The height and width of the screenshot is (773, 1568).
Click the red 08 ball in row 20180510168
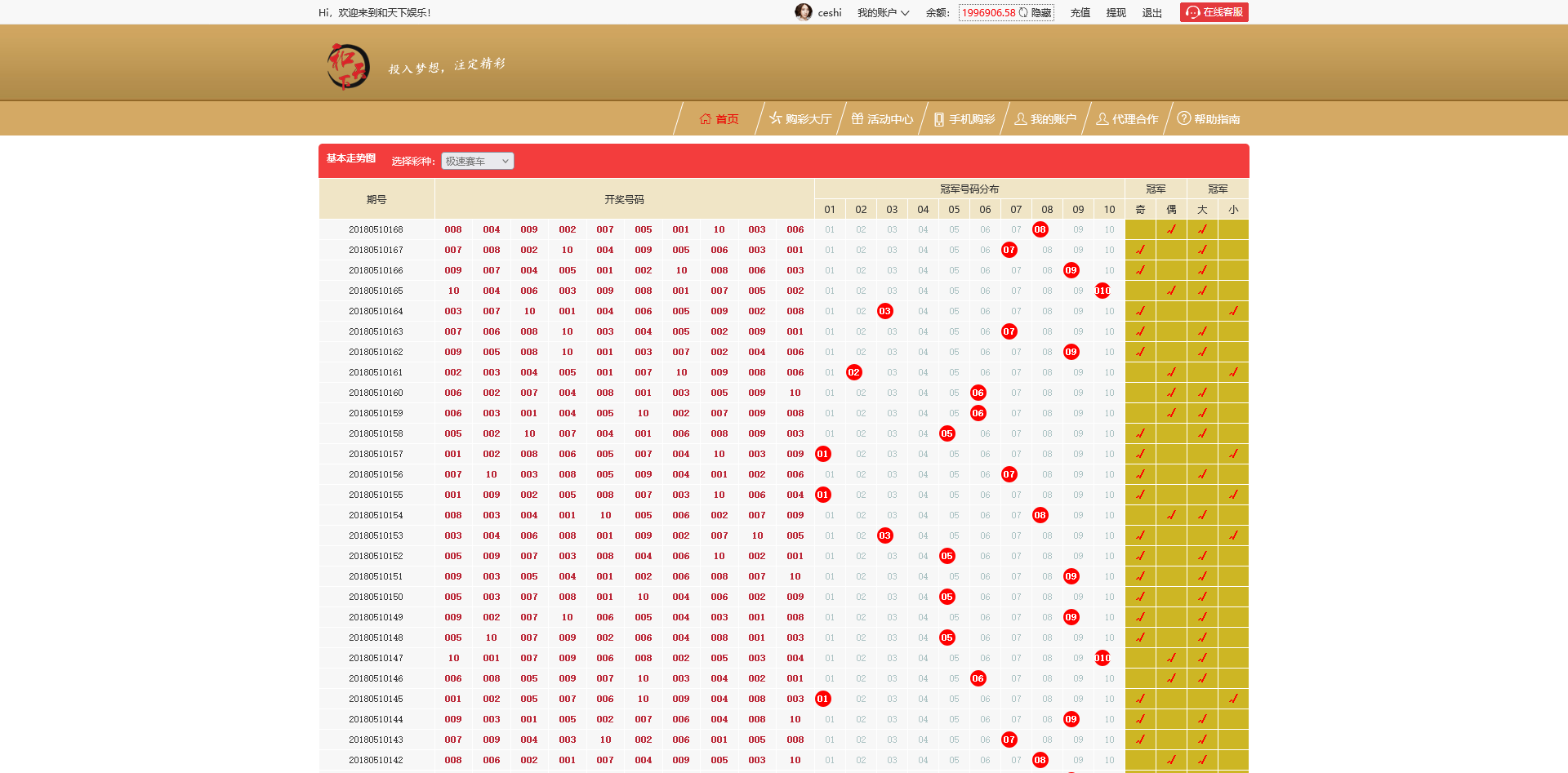[1040, 229]
